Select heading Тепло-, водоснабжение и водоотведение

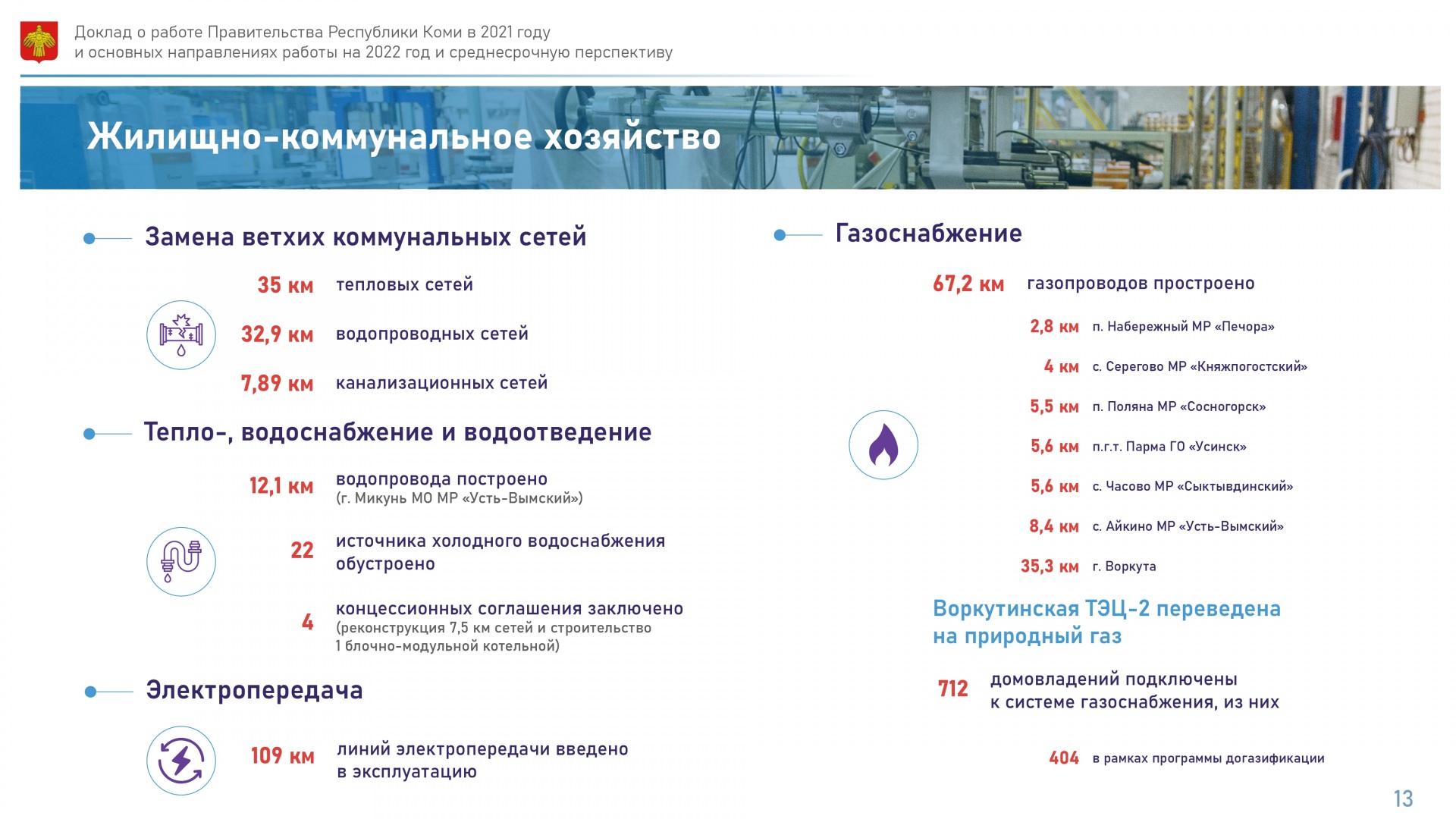pos(397,432)
